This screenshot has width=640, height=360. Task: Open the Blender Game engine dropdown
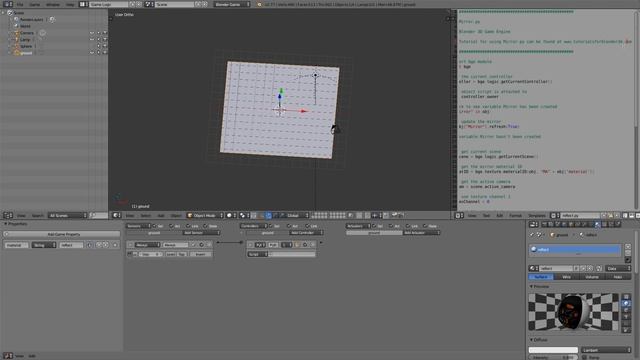(x=231, y=4)
